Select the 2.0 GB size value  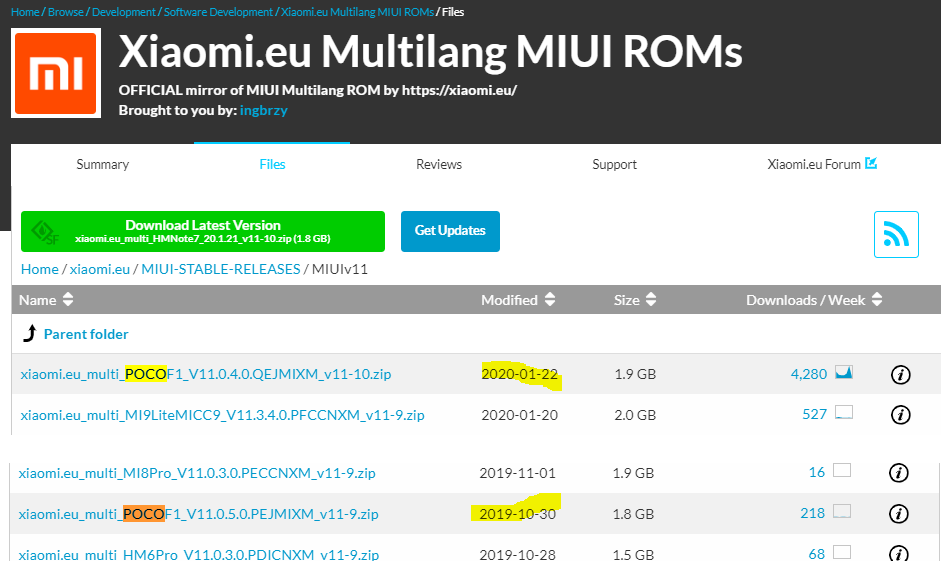635,415
